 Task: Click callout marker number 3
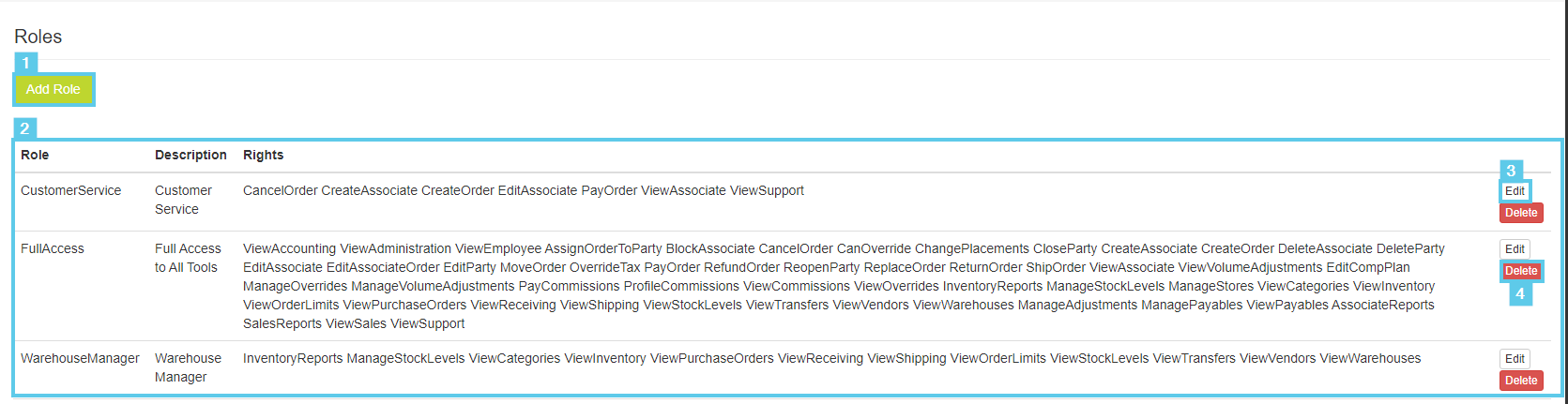tap(1511, 171)
